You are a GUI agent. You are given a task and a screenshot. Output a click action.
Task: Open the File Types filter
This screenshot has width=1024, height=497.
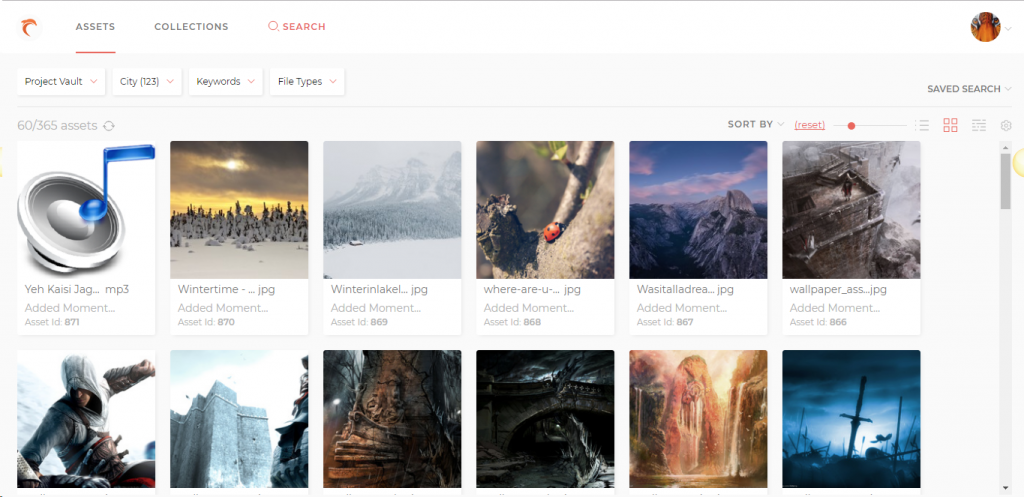[x=306, y=82]
